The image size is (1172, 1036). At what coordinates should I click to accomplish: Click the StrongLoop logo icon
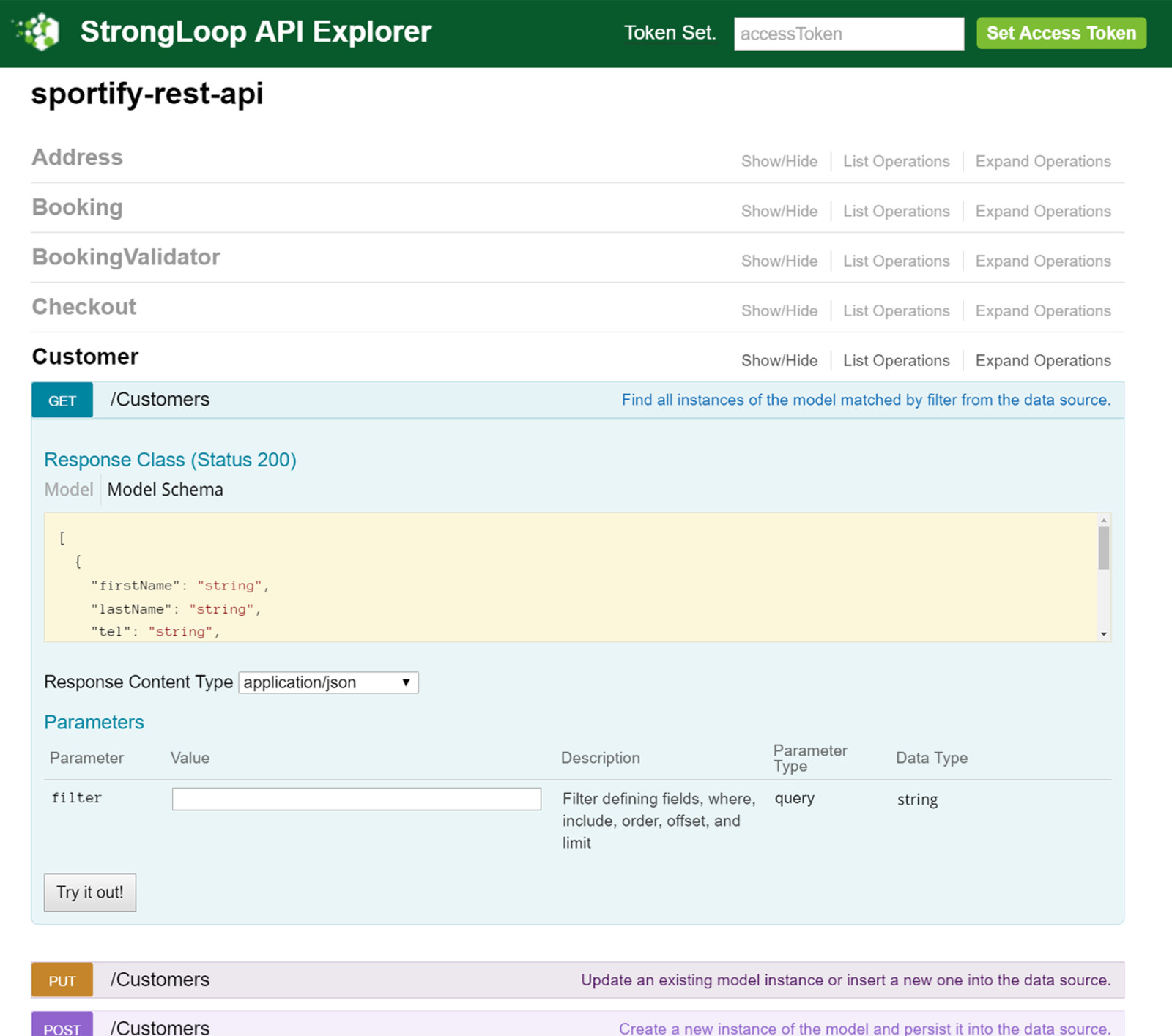click(37, 32)
